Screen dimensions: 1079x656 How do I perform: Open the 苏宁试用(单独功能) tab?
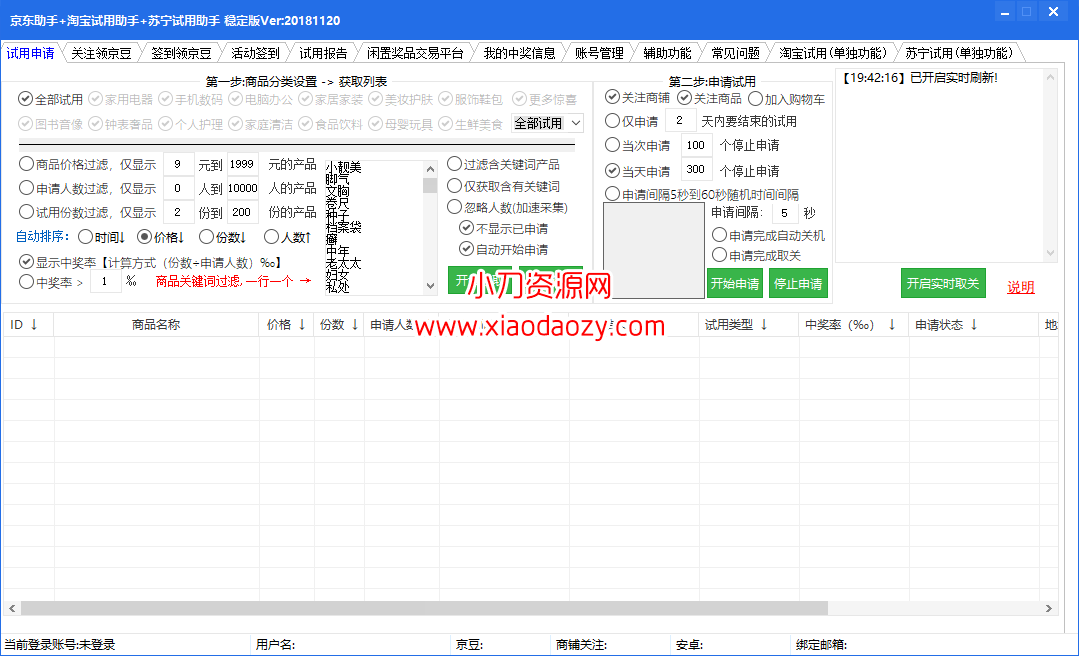[959, 53]
